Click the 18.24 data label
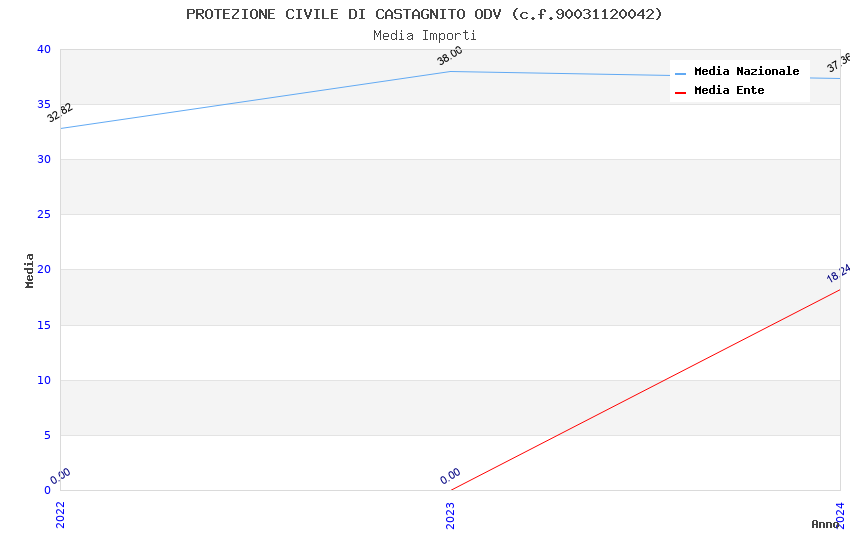Viewport: 850px width, 550px height. [838, 273]
